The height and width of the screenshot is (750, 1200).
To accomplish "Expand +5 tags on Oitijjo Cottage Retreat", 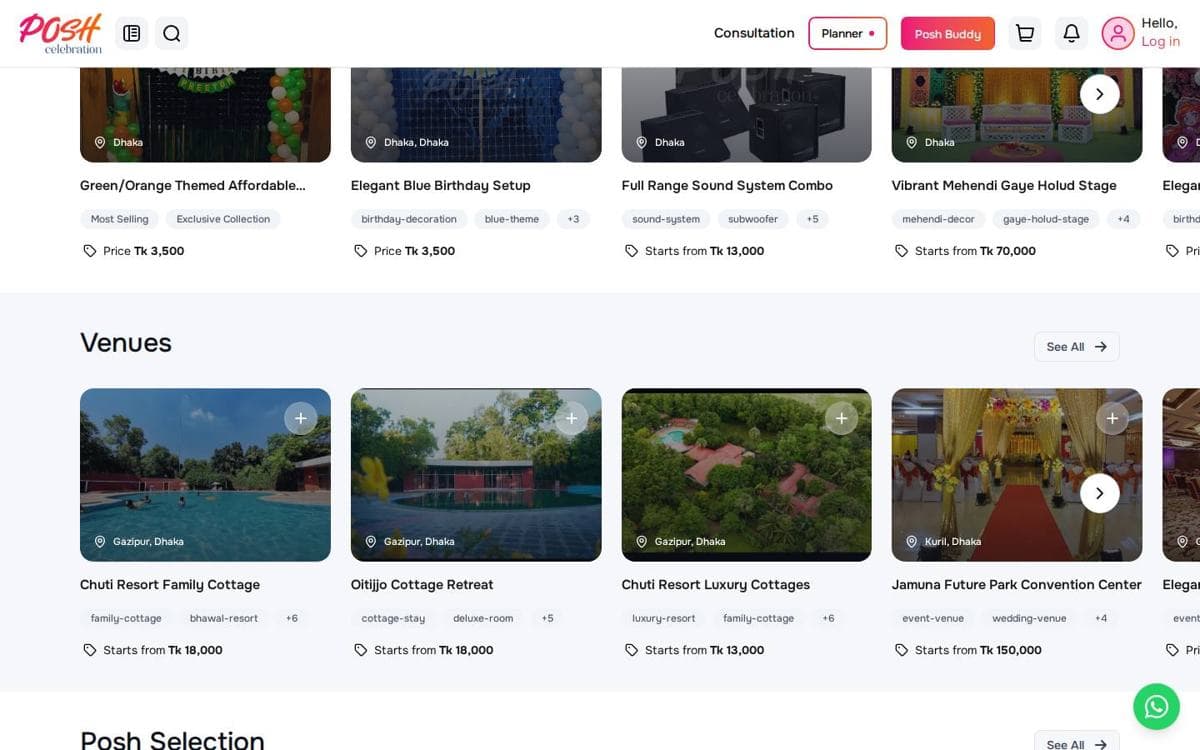I will coord(547,618).
